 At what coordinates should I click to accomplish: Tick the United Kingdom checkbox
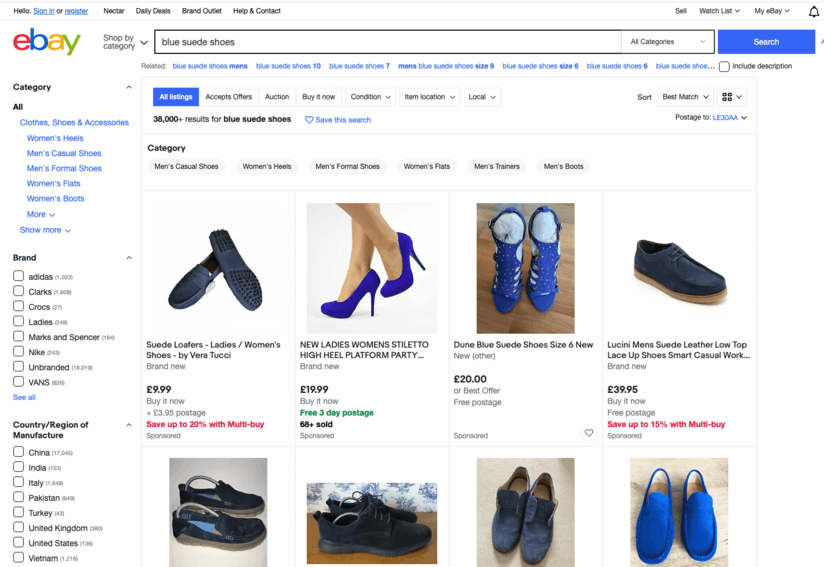pos(18,527)
